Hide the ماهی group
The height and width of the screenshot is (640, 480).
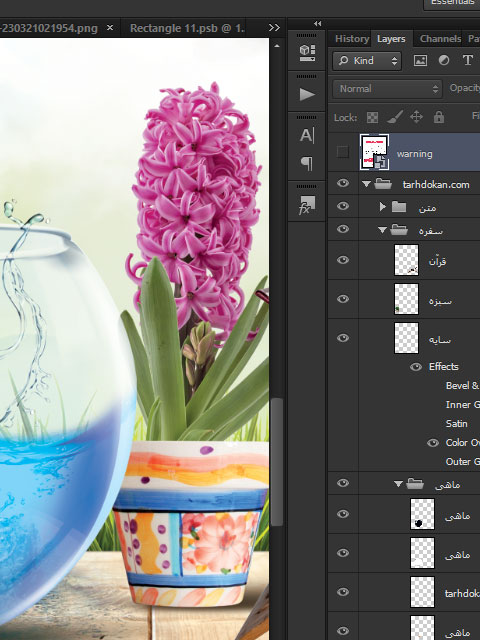click(x=343, y=483)
